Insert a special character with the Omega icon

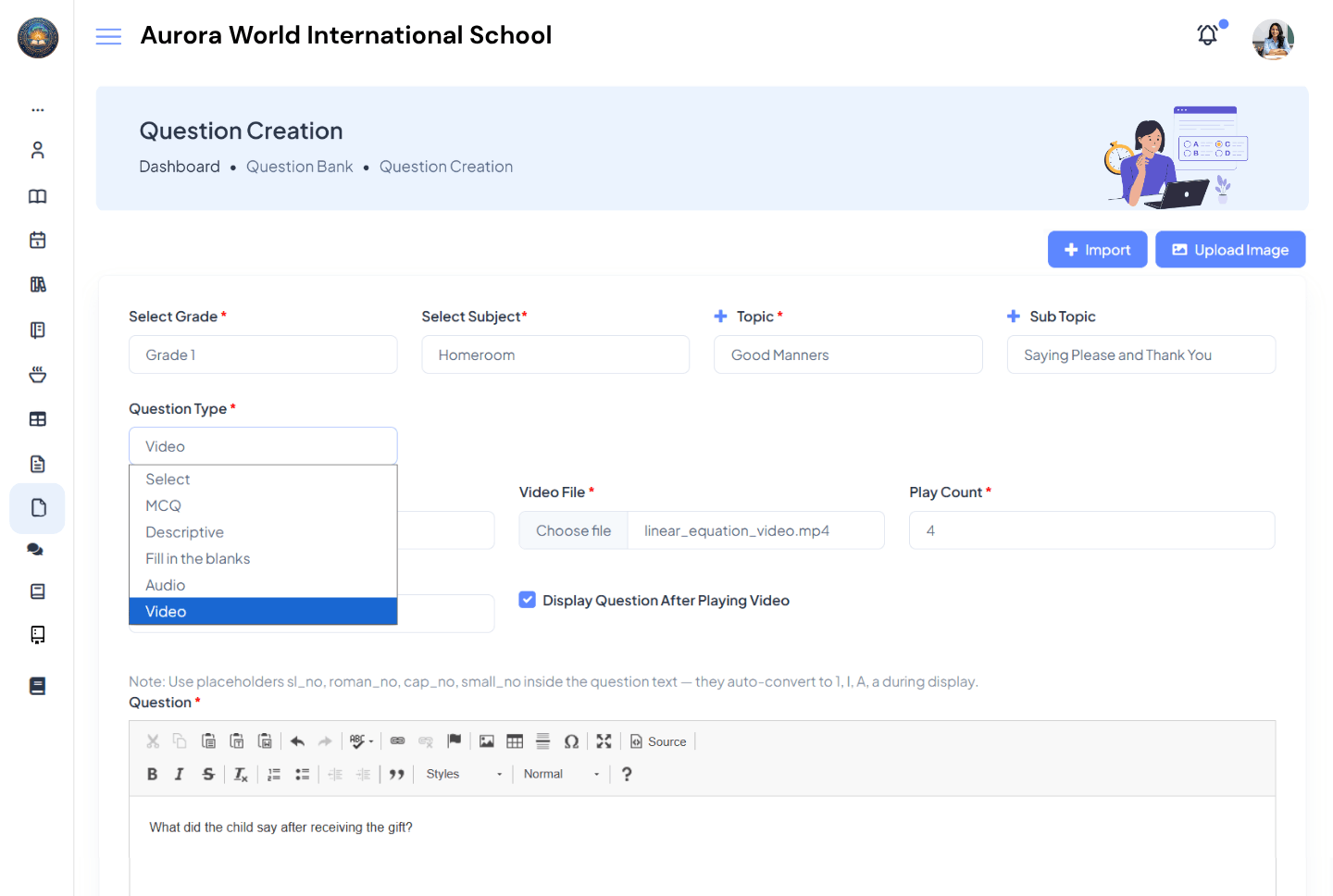(x=571, y=740)
